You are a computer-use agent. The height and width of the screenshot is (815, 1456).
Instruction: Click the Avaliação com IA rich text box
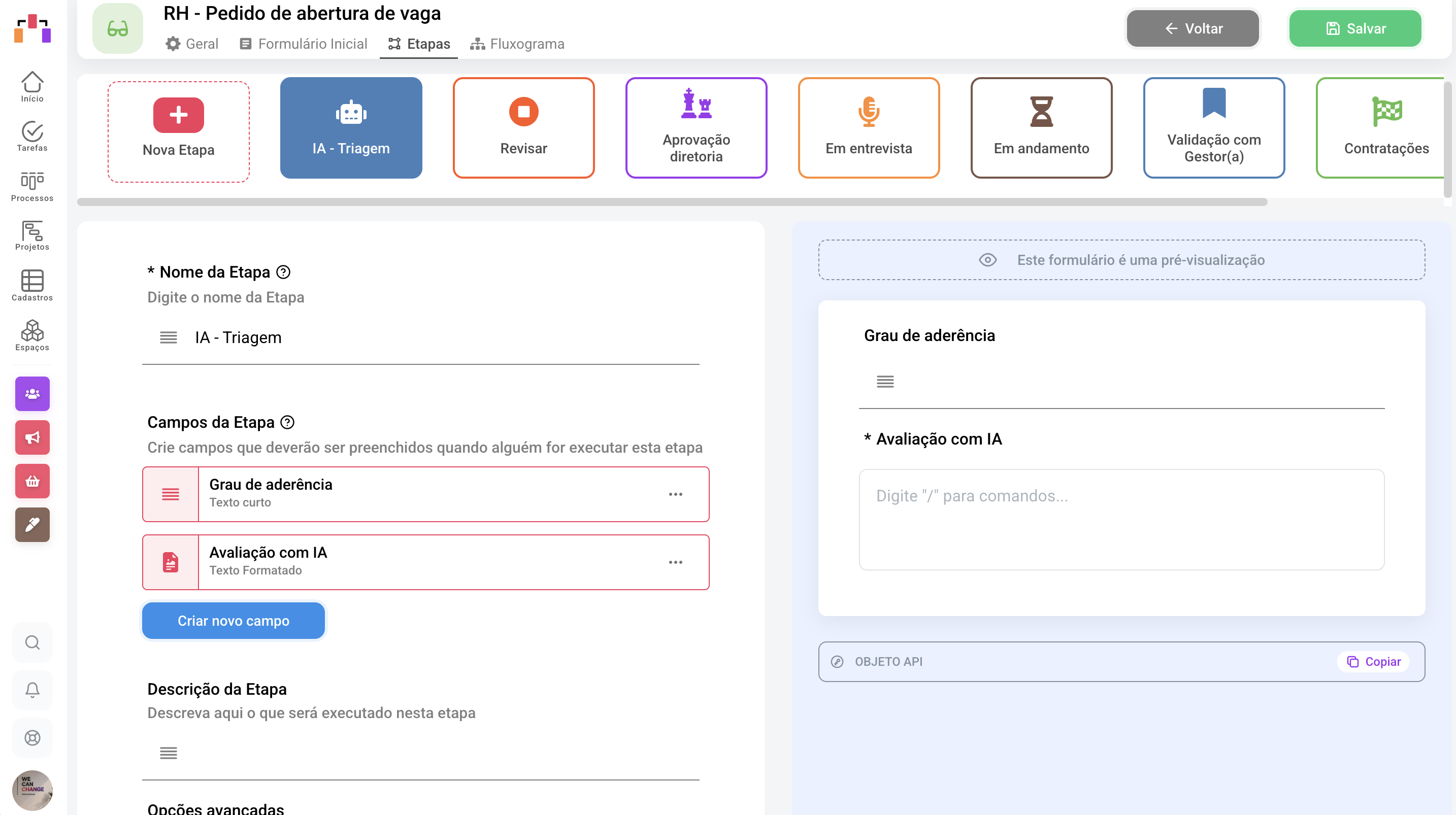coord(1121,520)
